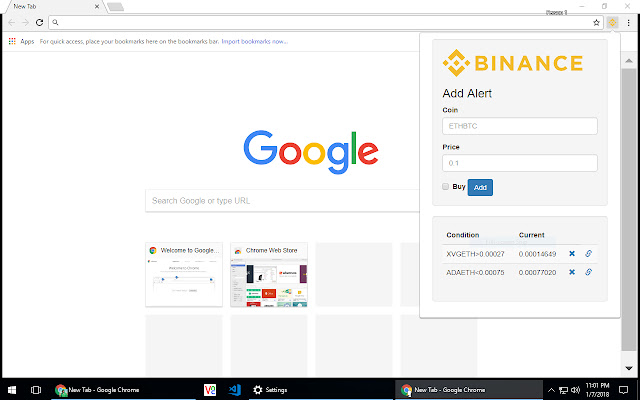Select current value 0.00077020
The width and height of the screenshot is (640, 400).
point(537,272)
